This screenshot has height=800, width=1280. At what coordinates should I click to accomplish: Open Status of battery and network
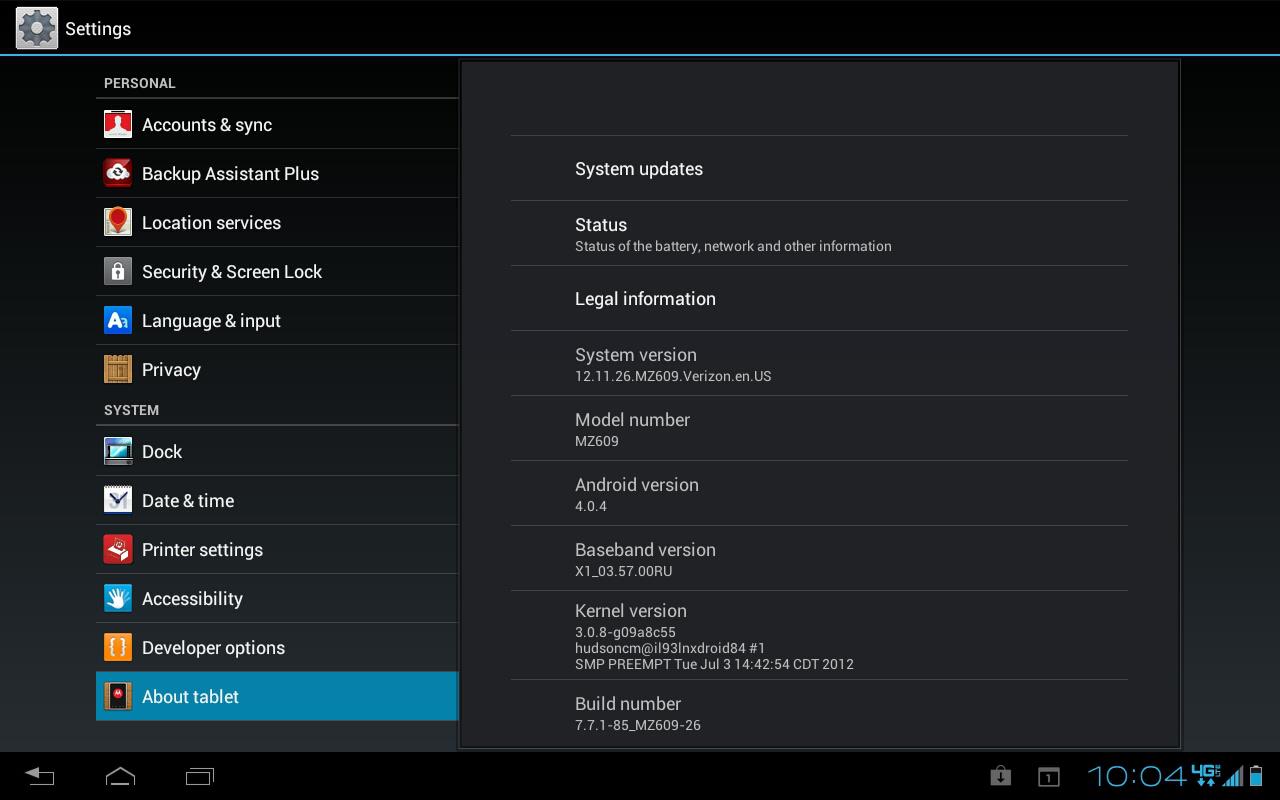pyautogui.click(x=819, y=233)
